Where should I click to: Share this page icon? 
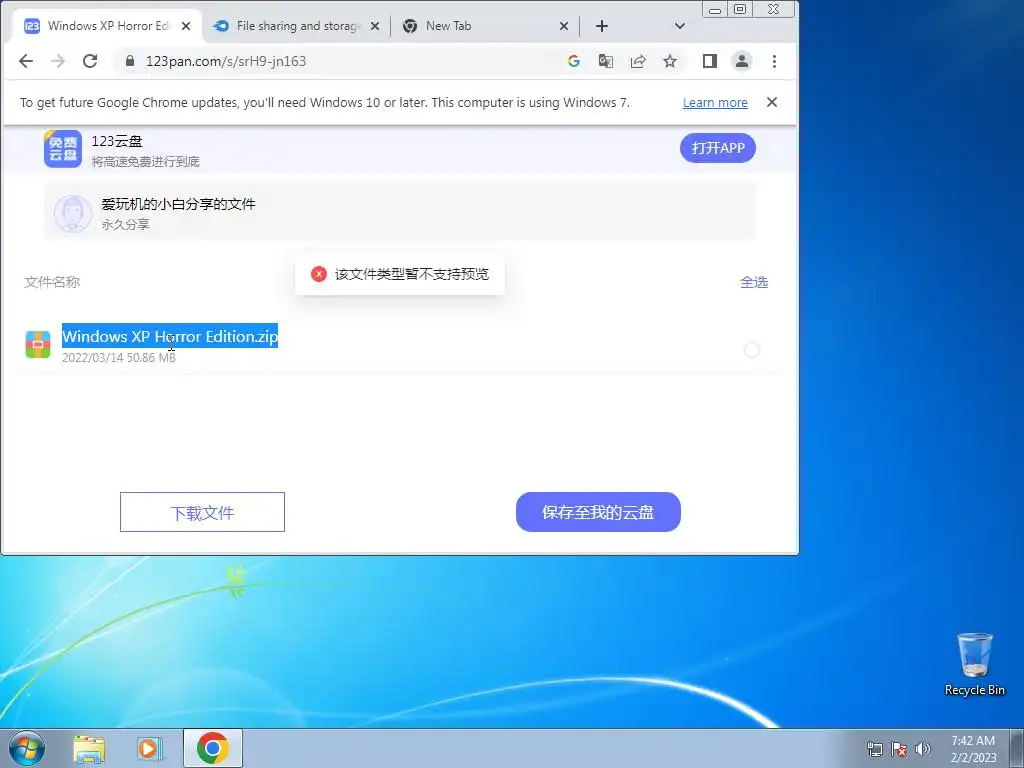click(637, 61)
